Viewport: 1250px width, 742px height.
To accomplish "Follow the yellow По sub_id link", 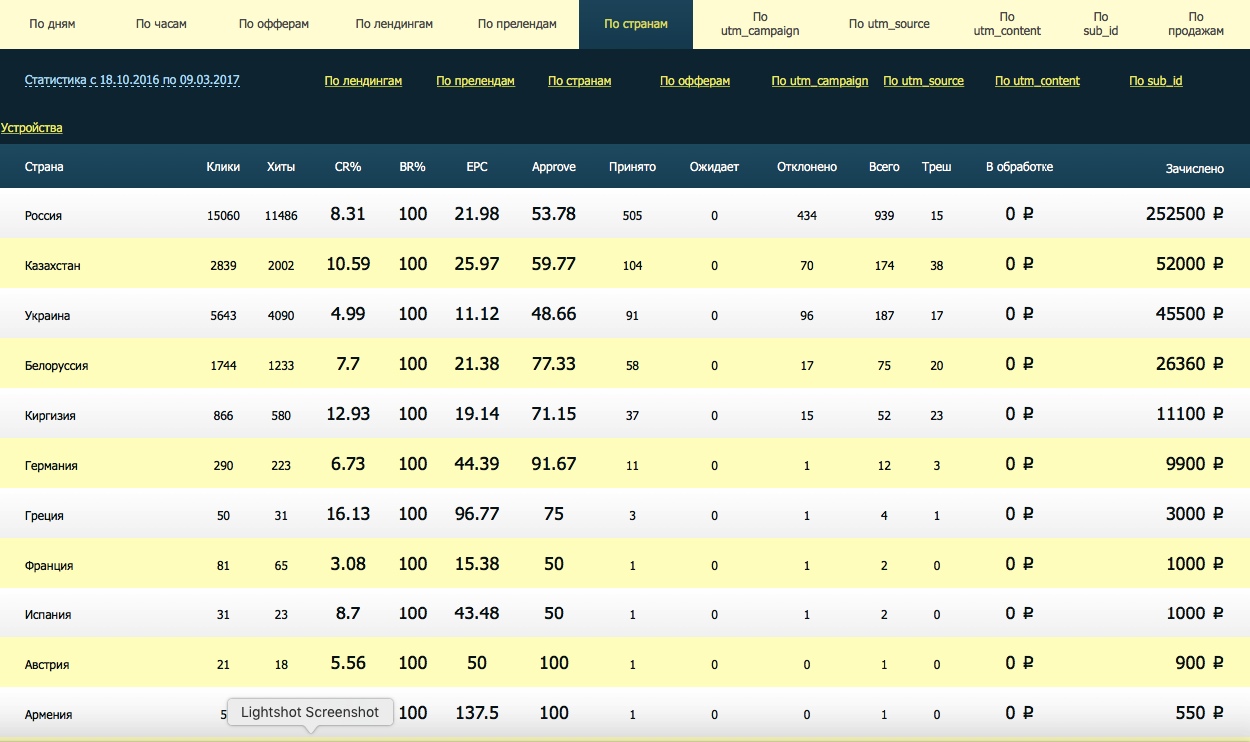I will pos(1156,81).
